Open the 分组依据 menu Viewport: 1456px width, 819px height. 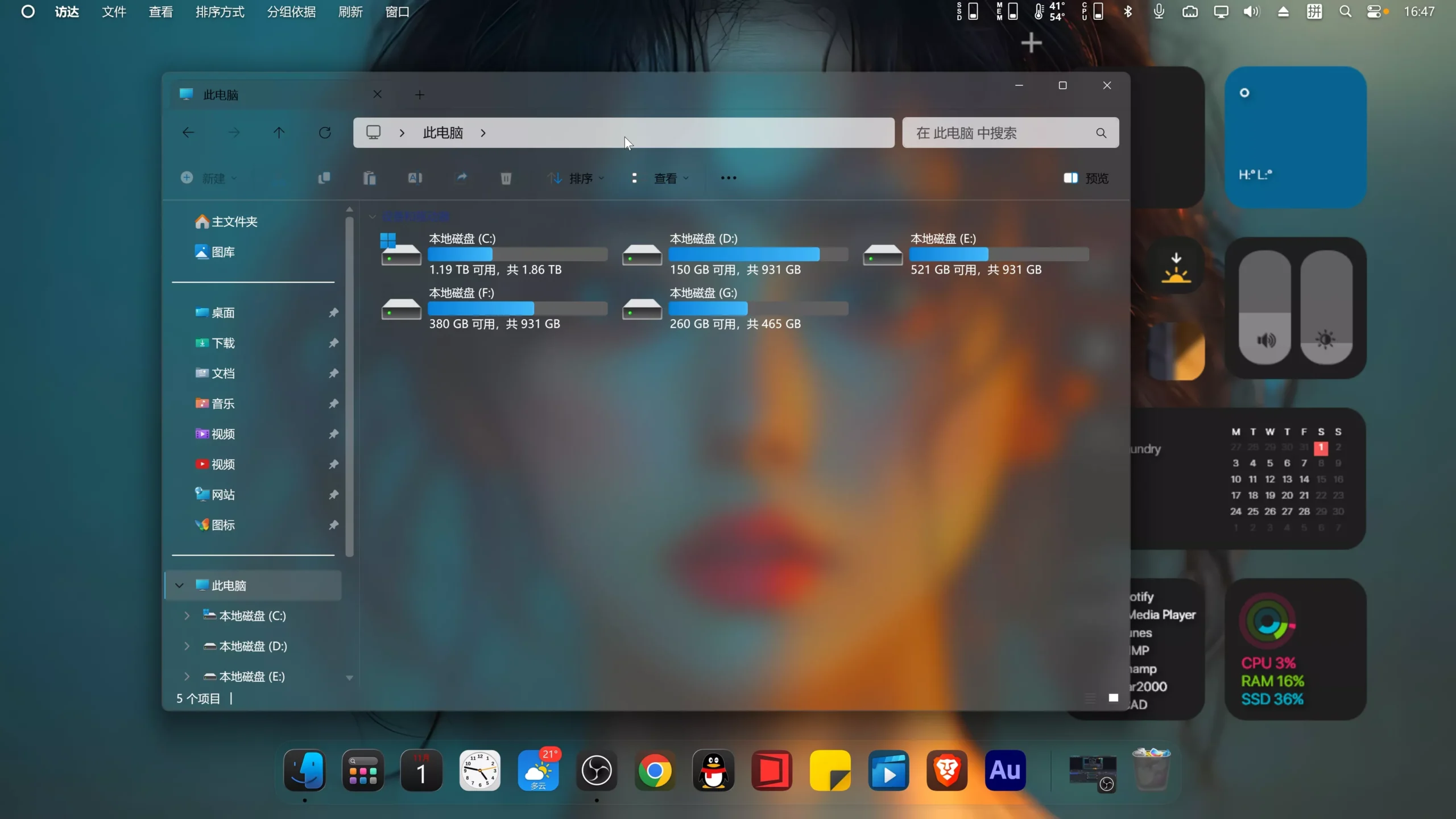[291, 11]
